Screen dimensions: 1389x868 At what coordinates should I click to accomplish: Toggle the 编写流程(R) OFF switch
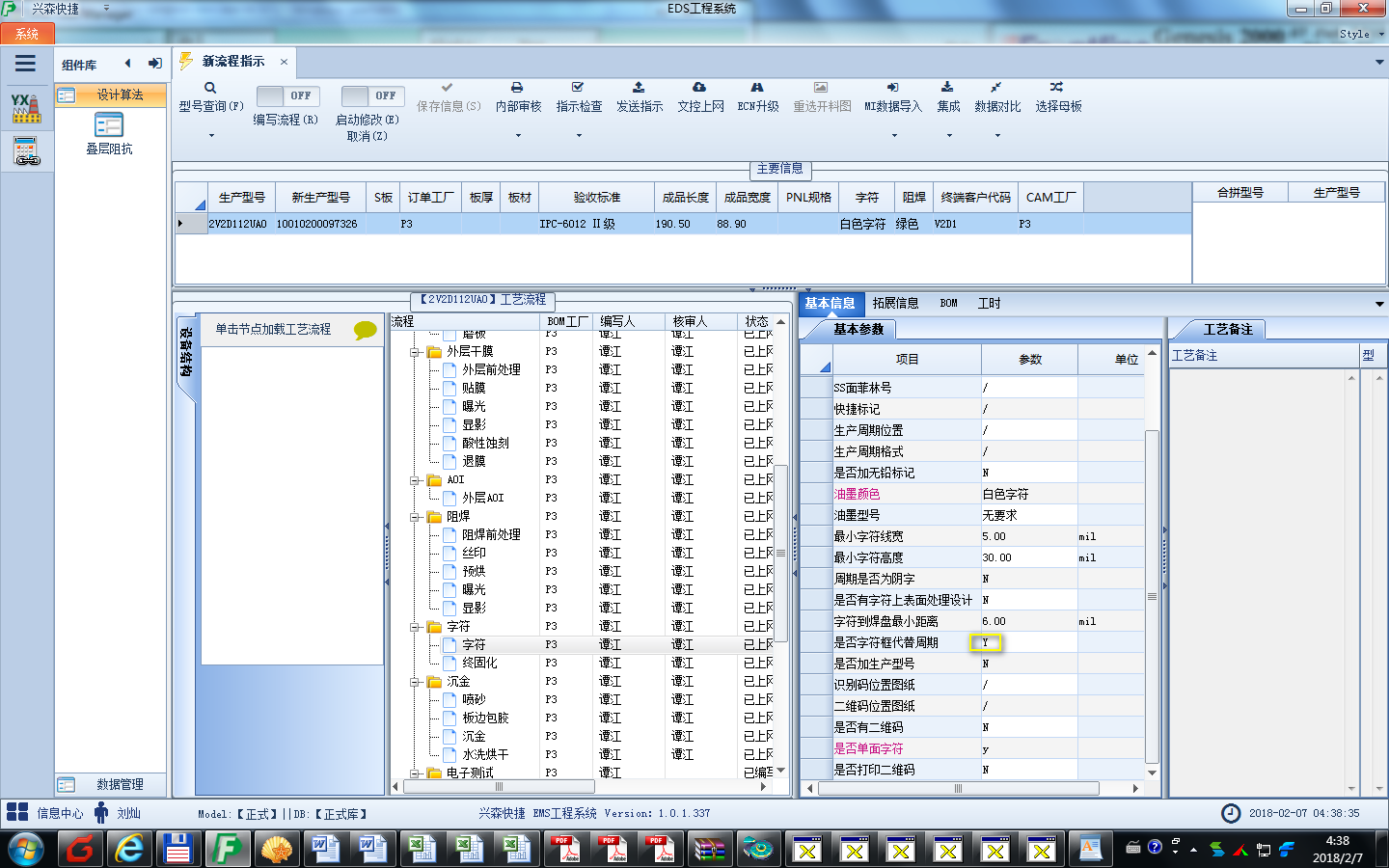coord(288,95)
